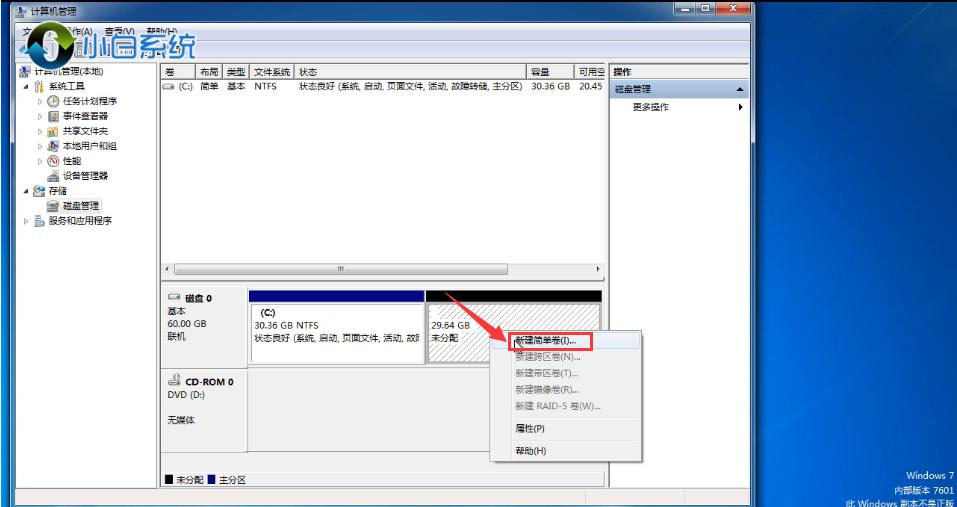
Task: Click the Storage (存储) node icon
Action: coord(39,191)
